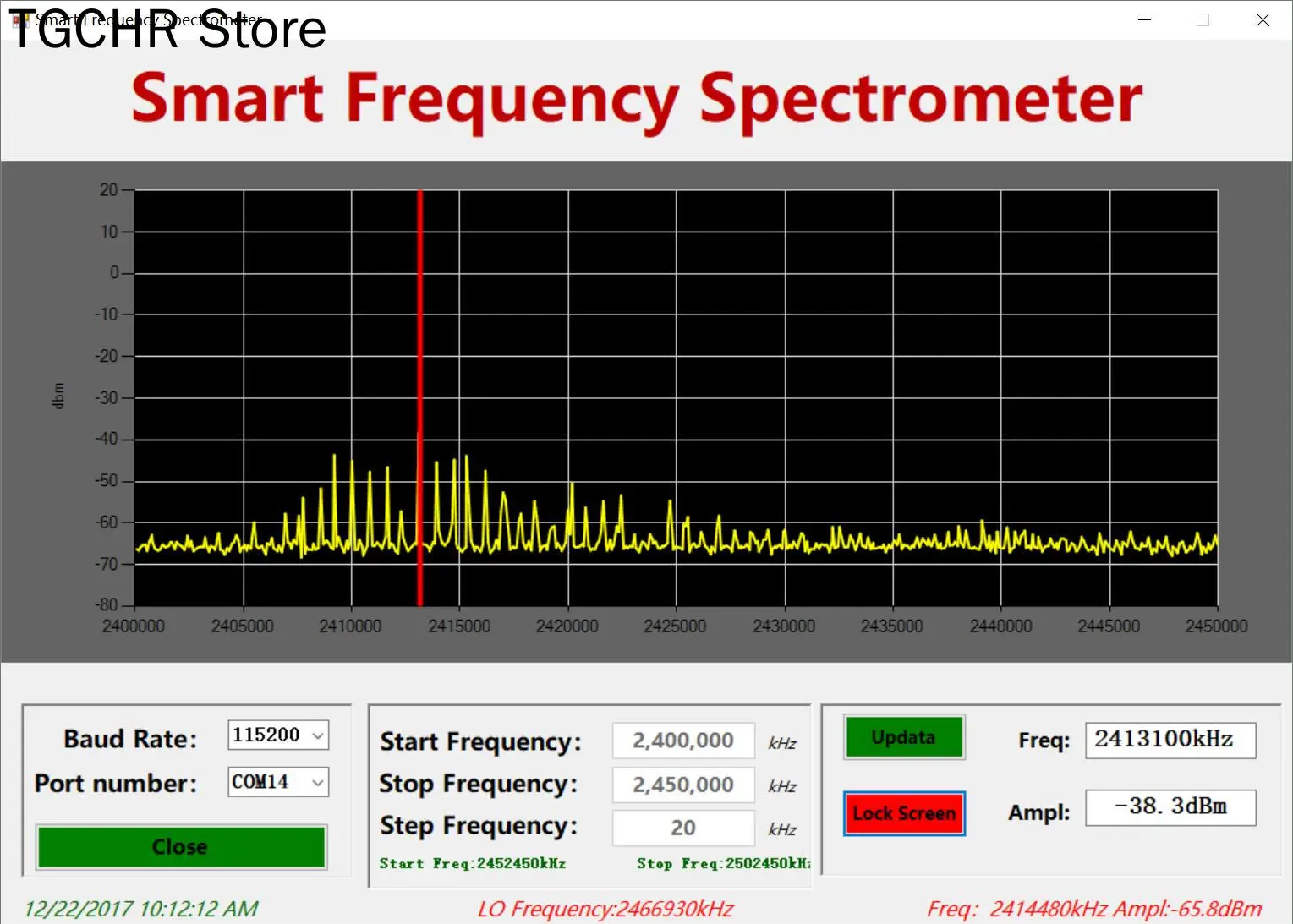Click the '12/22/2017 10:12:12 AM' timestamp
Viewport: 1293px width, 924px height.
(140, 910)
